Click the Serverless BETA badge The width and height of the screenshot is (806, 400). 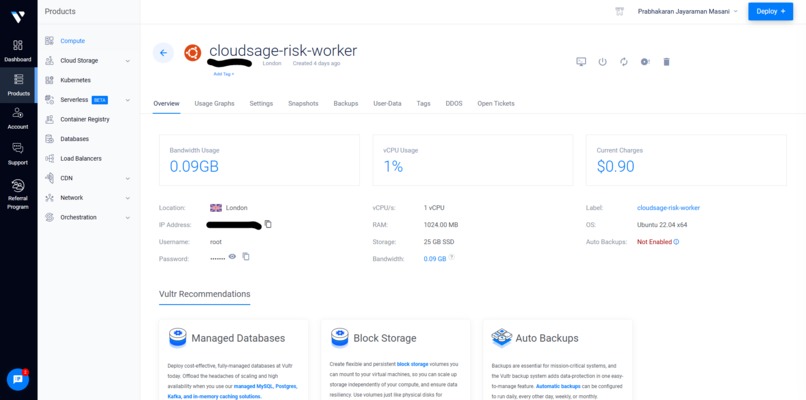coord(100,100)
